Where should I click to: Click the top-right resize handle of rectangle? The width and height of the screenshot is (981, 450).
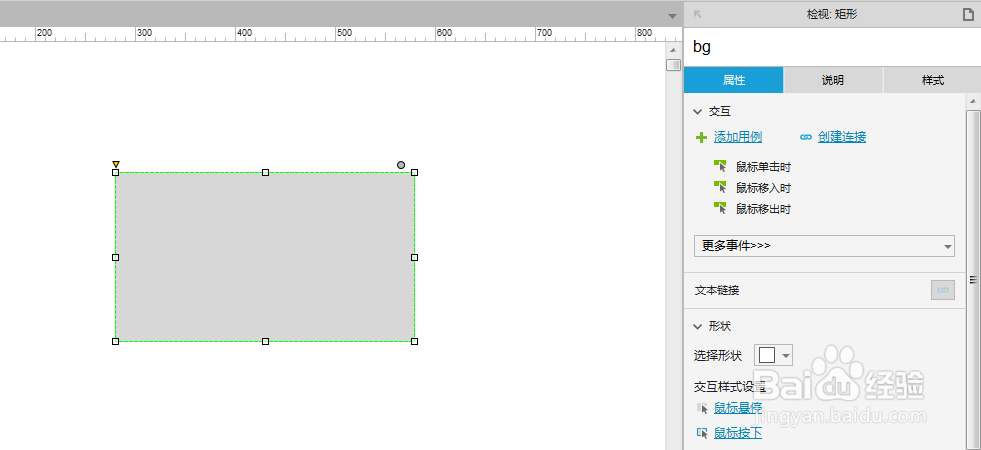click(414, 172)
